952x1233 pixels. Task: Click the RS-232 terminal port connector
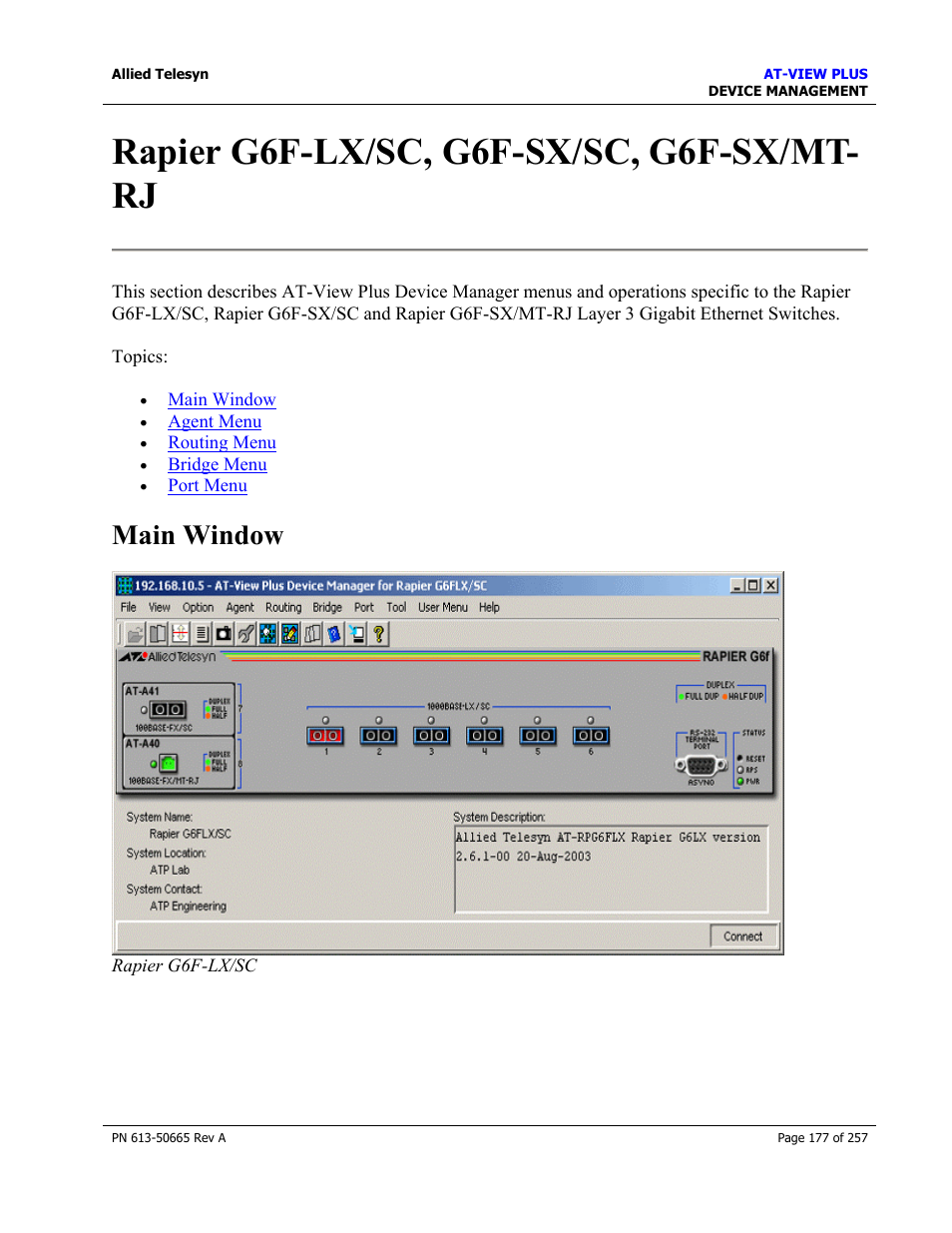(701, 766)
